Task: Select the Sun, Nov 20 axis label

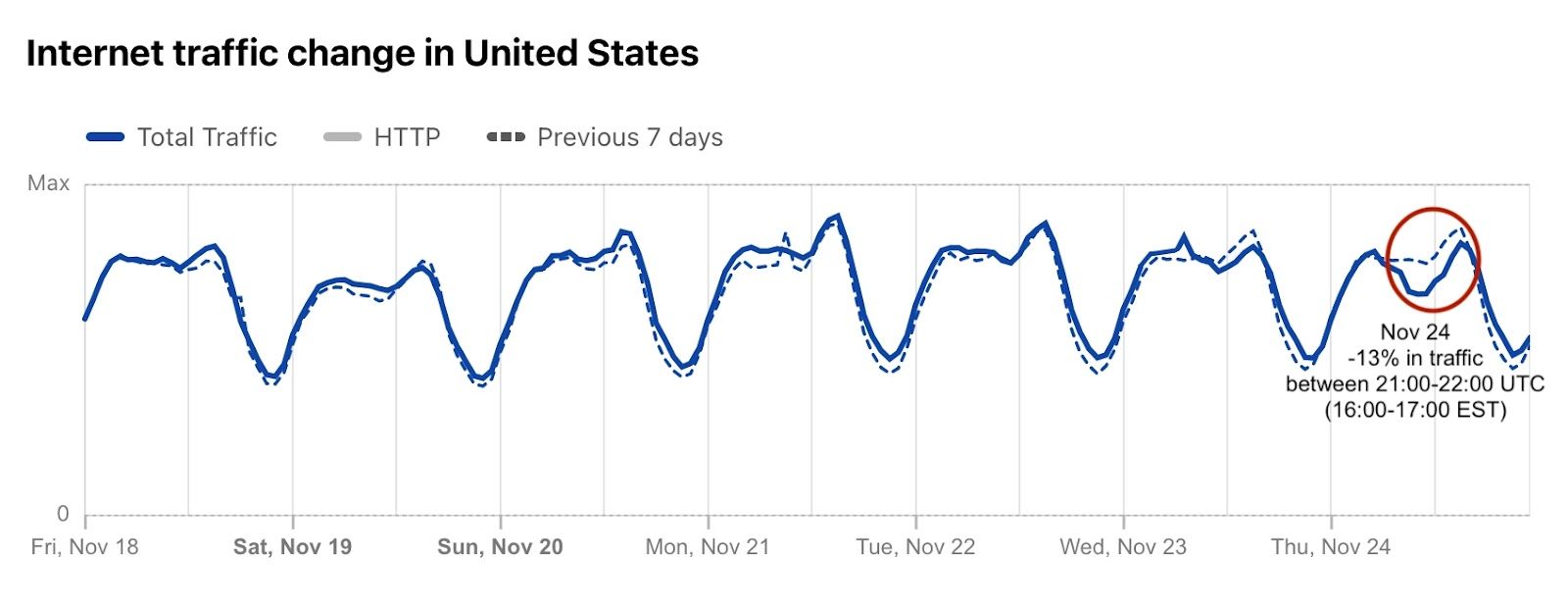Action: click(x=500, y=547)
